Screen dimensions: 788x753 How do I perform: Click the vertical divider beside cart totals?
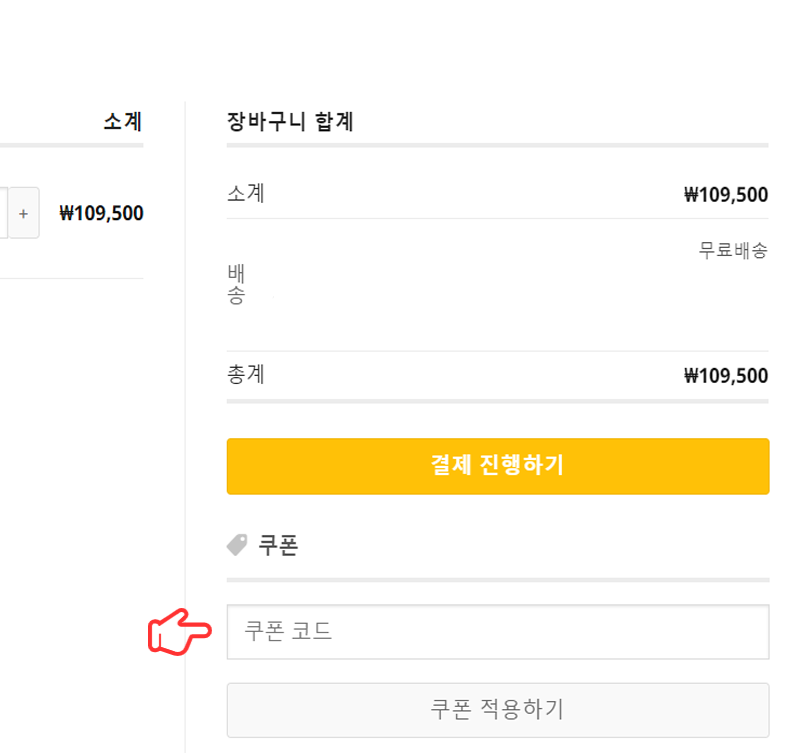pos(185,400)
